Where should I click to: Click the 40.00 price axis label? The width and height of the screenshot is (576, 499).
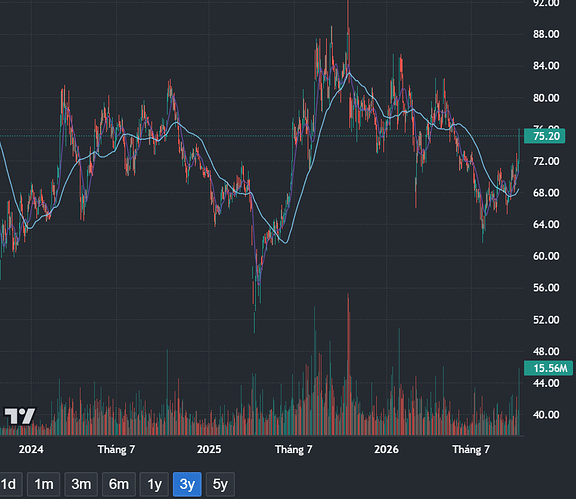[546, 414]
